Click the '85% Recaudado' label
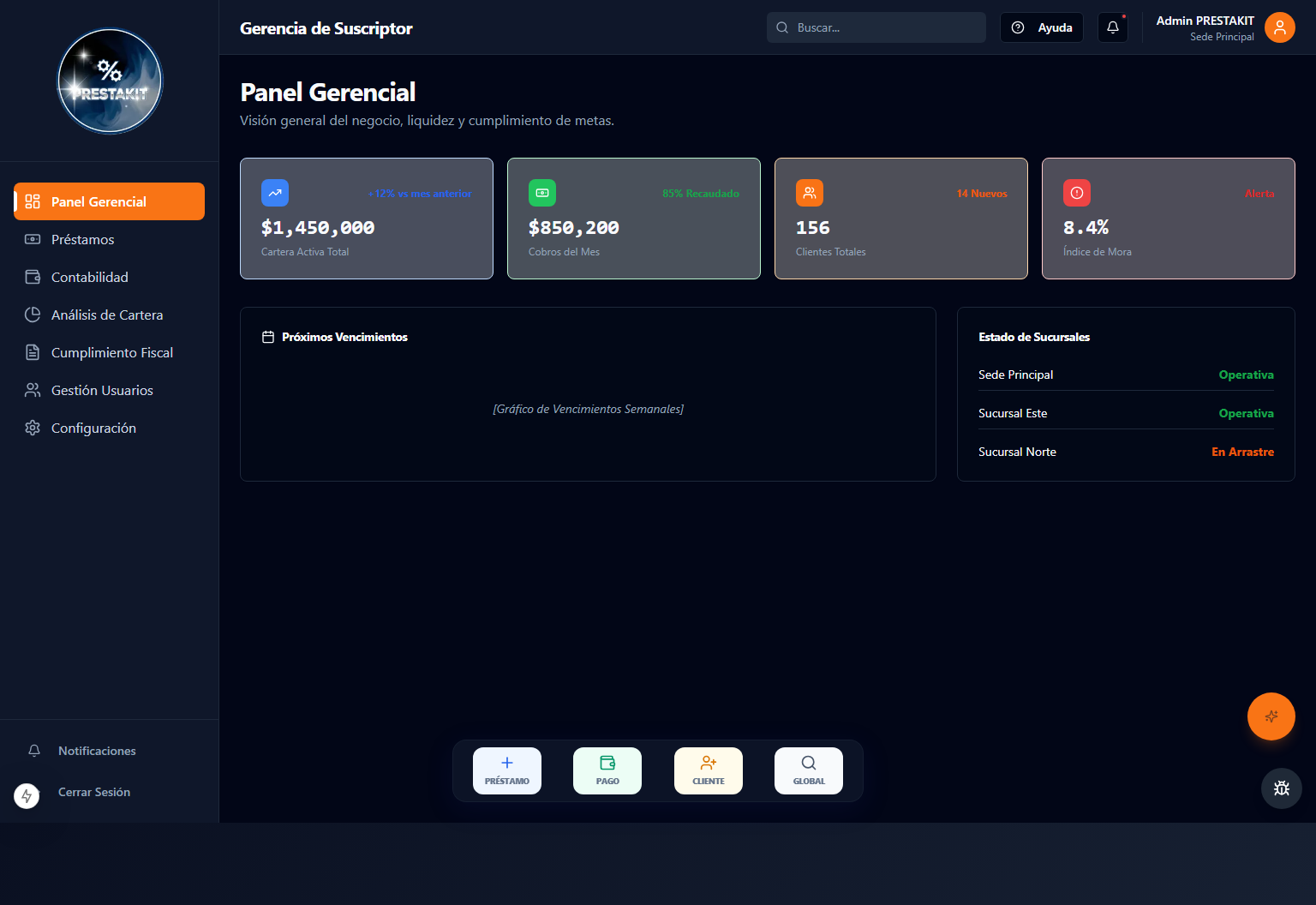 701,194
